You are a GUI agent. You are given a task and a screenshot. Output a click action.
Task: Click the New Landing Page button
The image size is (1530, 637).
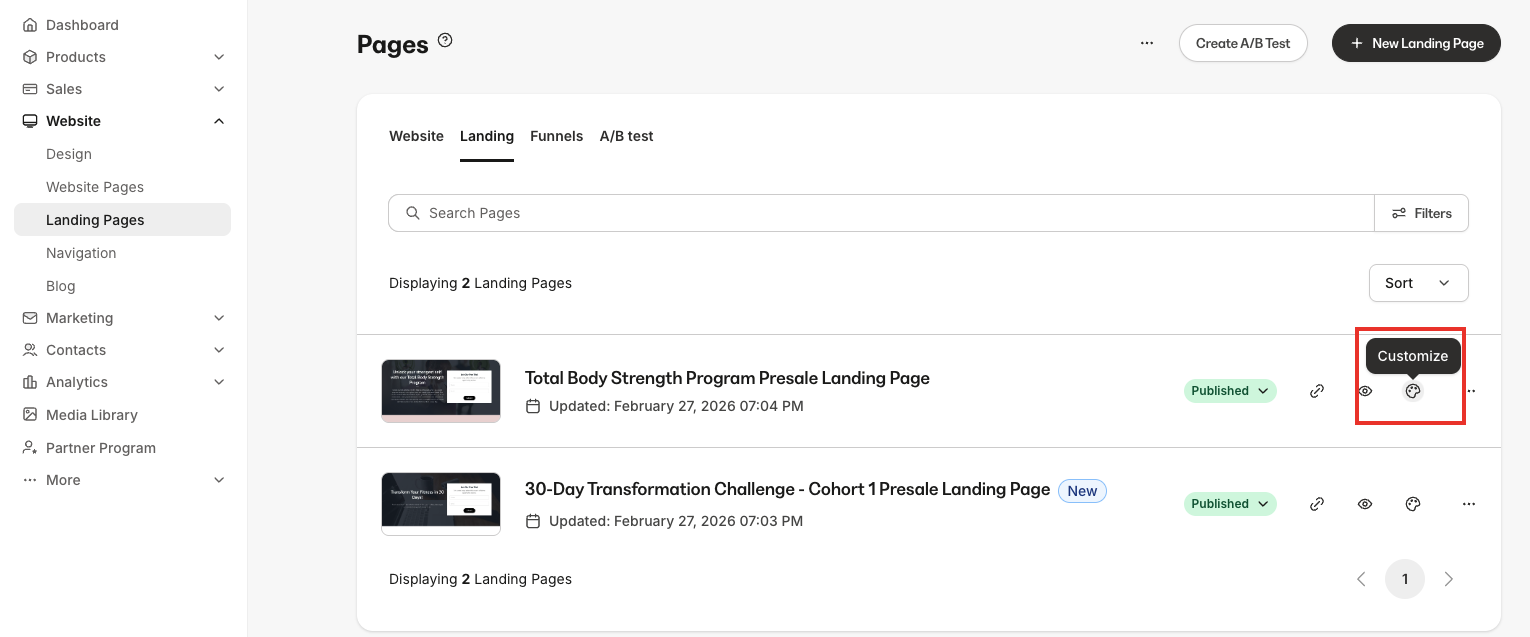[x=1416, y=43]
